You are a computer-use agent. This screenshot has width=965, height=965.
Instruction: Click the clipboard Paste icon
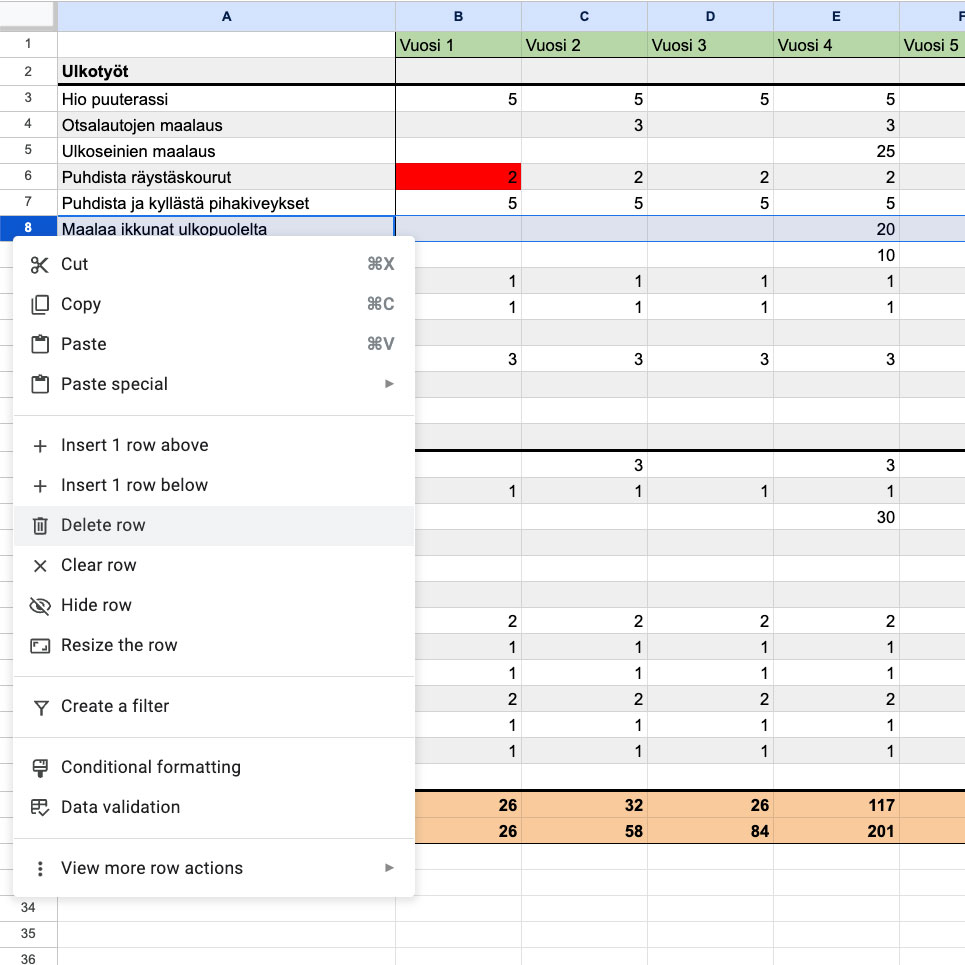(x=40, y=345)
